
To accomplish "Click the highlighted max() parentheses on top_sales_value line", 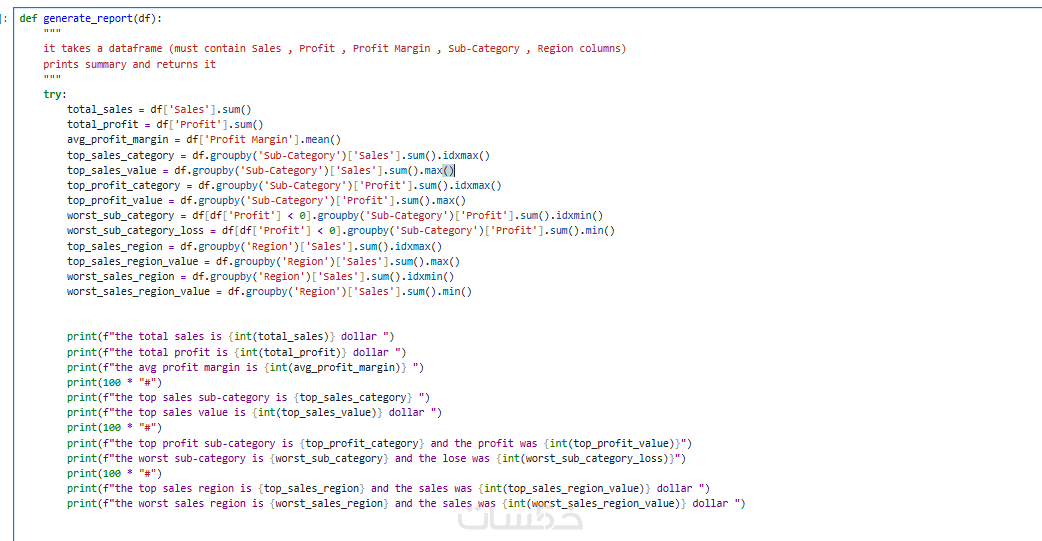I will (x=449, y=171).
